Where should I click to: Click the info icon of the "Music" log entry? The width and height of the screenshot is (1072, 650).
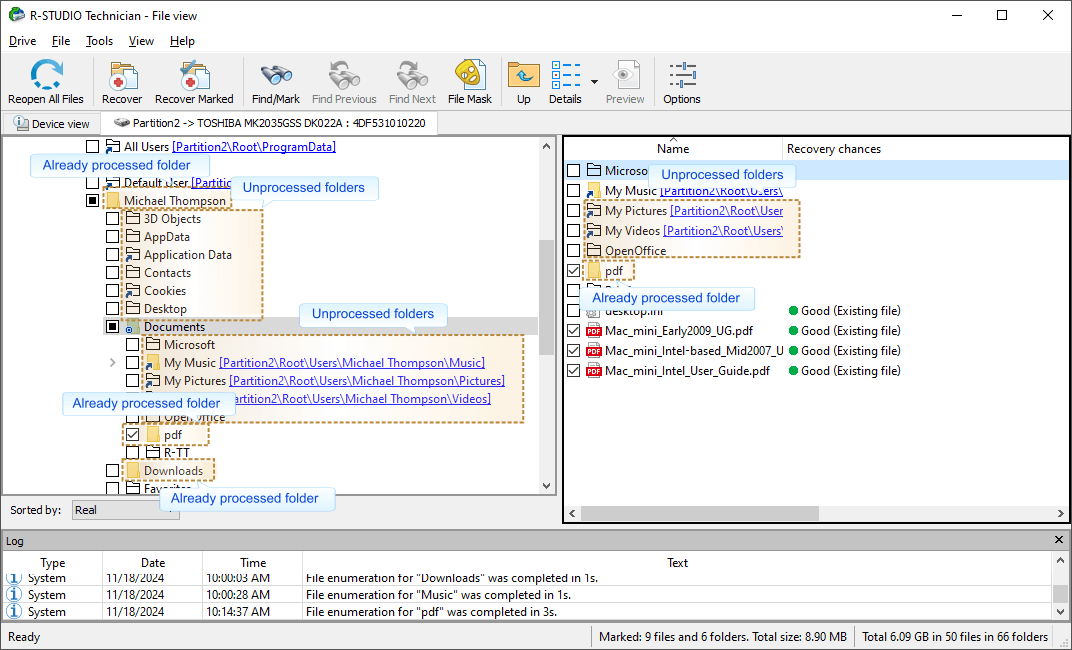14,595
